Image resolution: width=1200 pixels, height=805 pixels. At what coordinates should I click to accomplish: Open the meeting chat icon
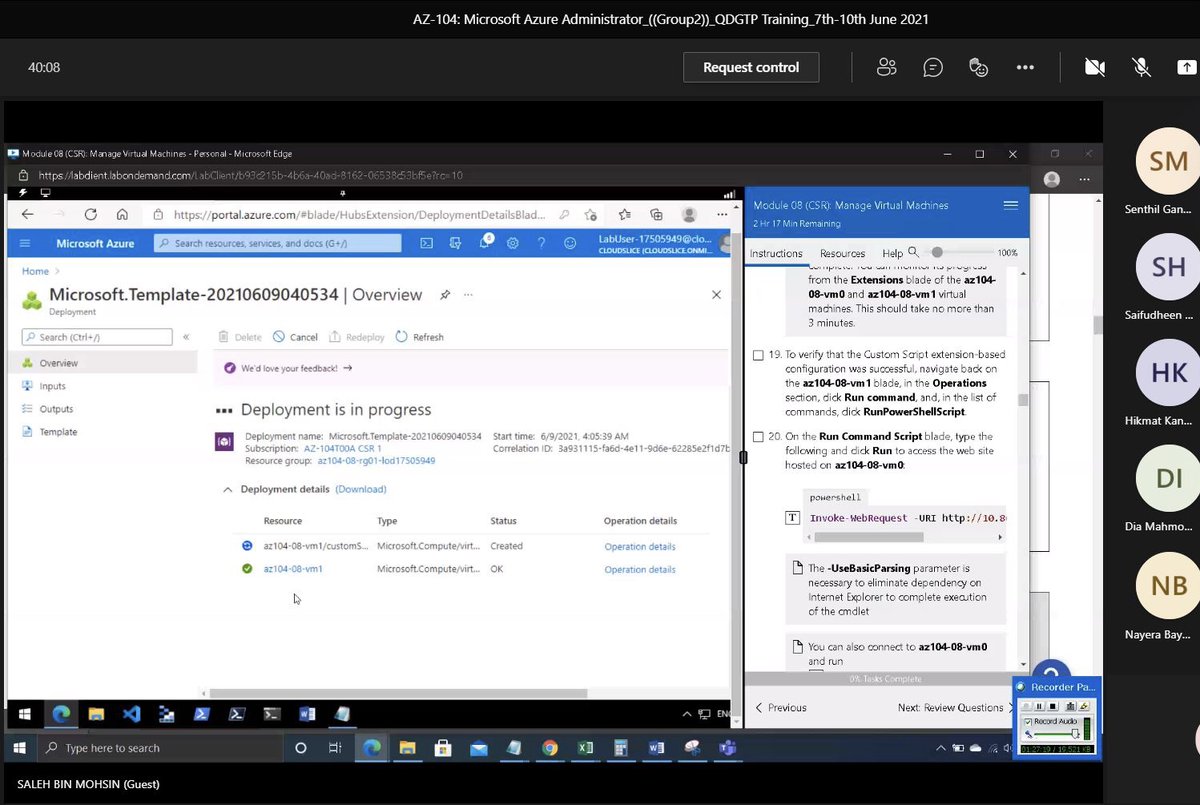(933, 67)
